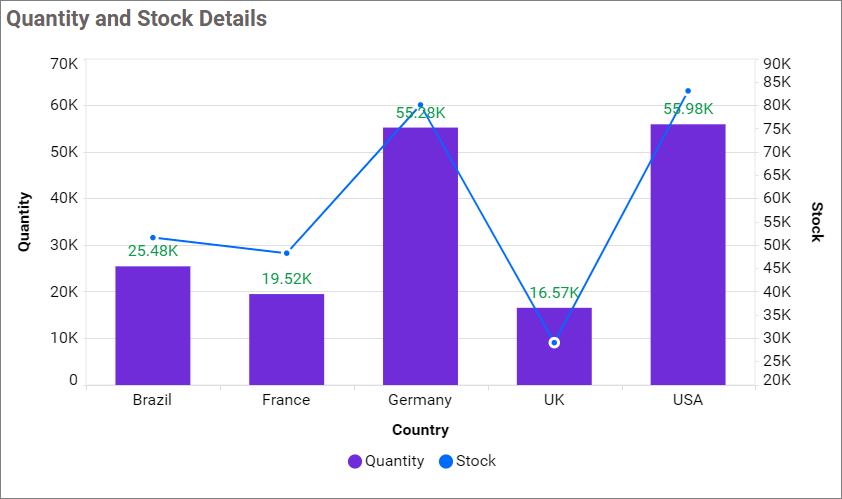Click the Germany axis label
The image size is (842, 499).
pyautogui.click(x=420, y=400)
